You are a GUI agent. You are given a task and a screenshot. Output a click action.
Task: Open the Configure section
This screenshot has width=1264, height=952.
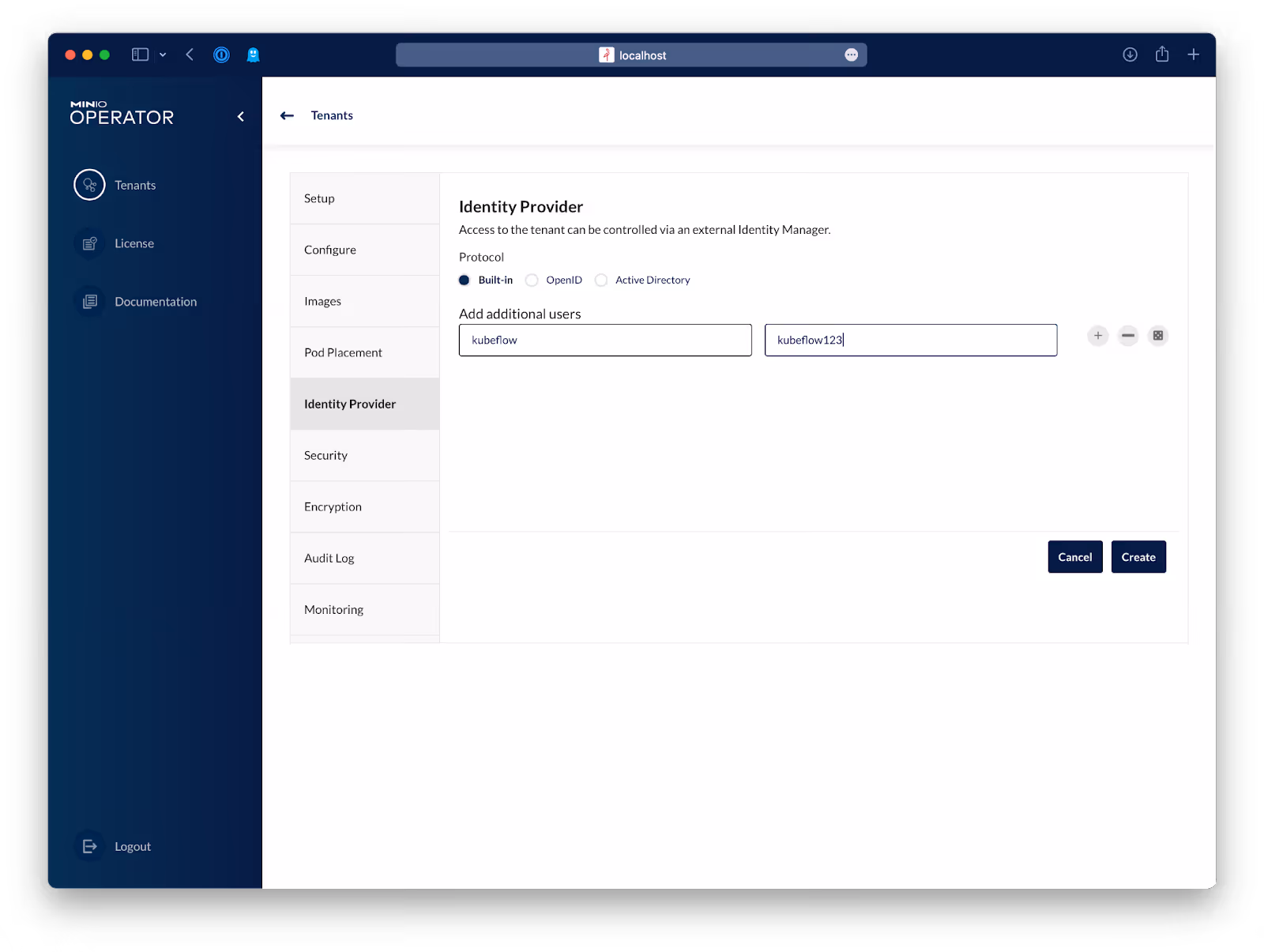point(365,250)
